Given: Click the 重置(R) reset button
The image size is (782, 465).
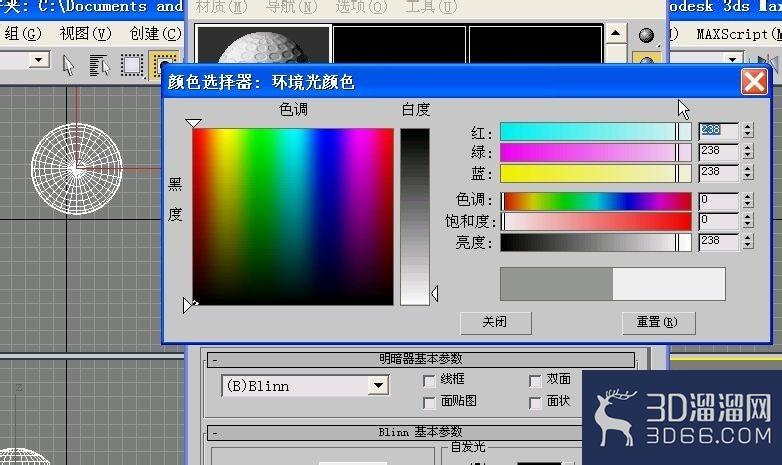Looking at the screenshot, I should pos(658,322).
